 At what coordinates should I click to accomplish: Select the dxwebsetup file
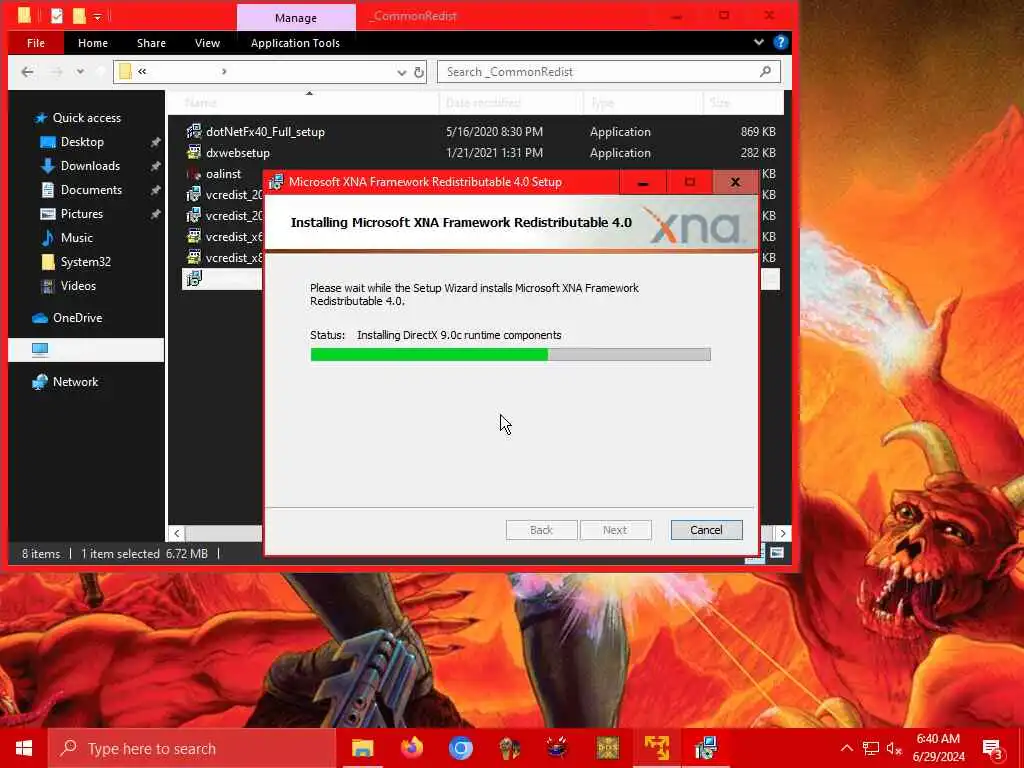238,153
